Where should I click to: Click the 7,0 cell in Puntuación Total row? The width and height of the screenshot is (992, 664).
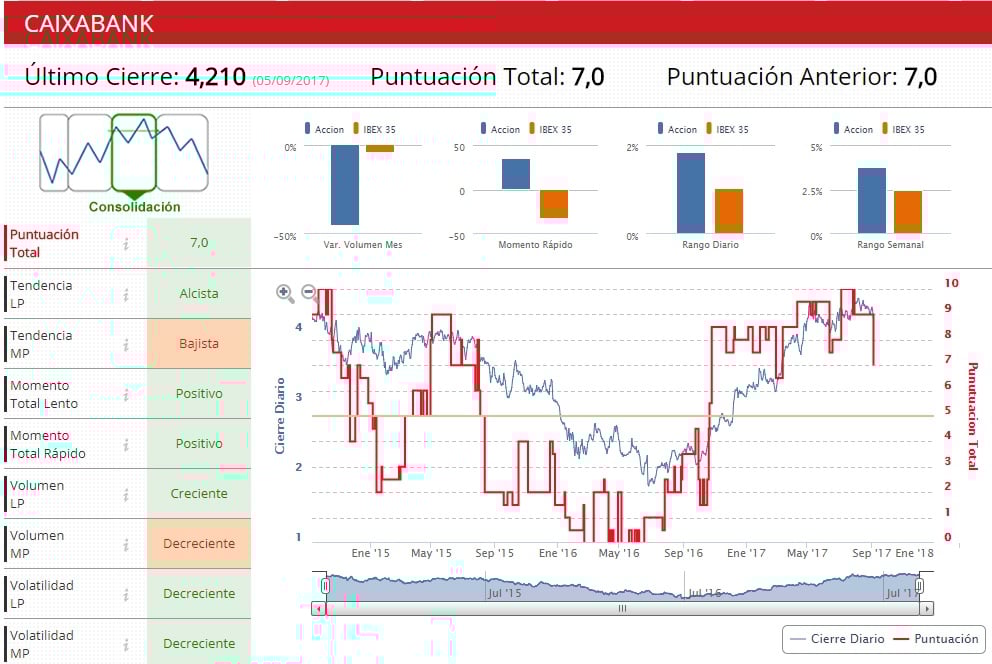pos(199,243)
